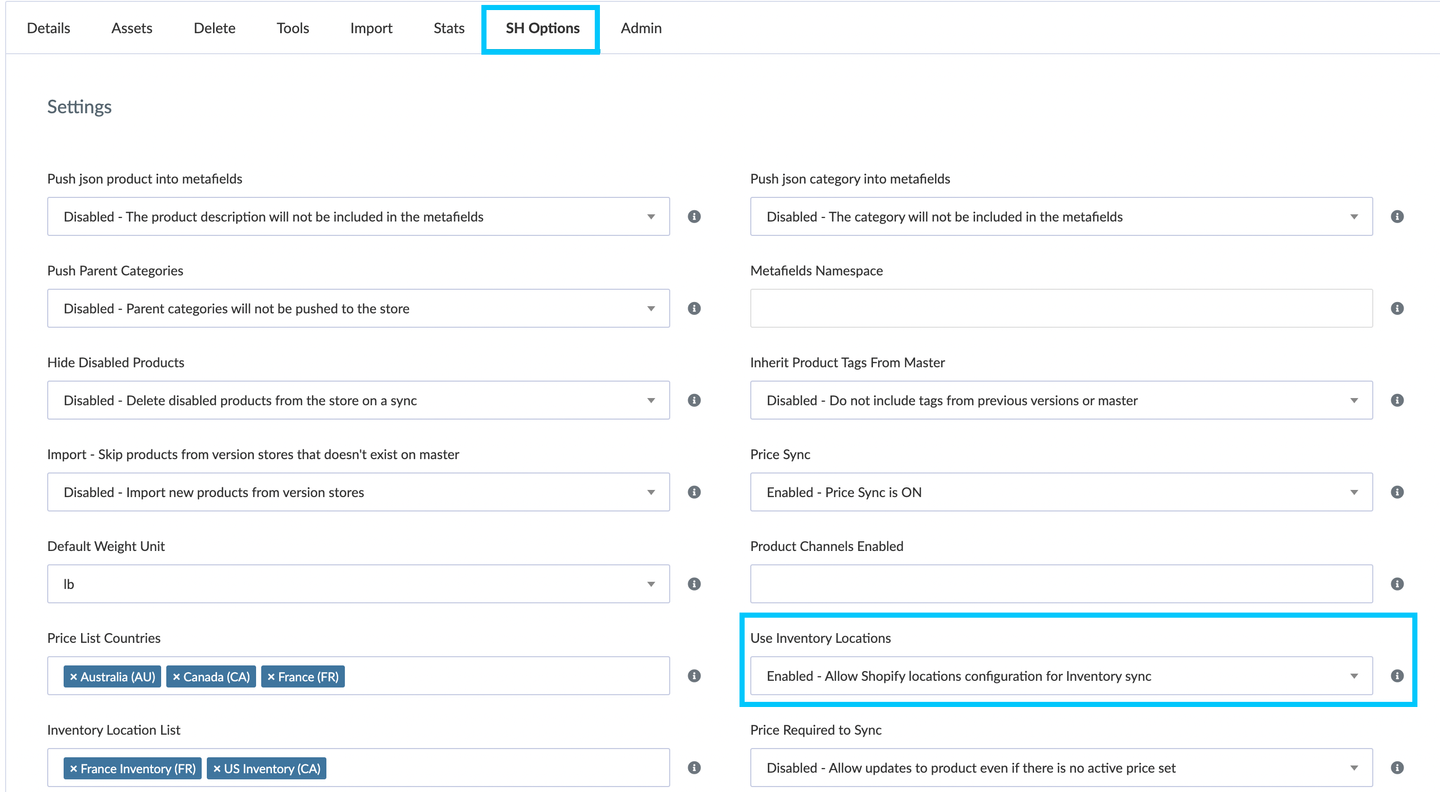Click the info icon next to Inventory Location List

694,767
